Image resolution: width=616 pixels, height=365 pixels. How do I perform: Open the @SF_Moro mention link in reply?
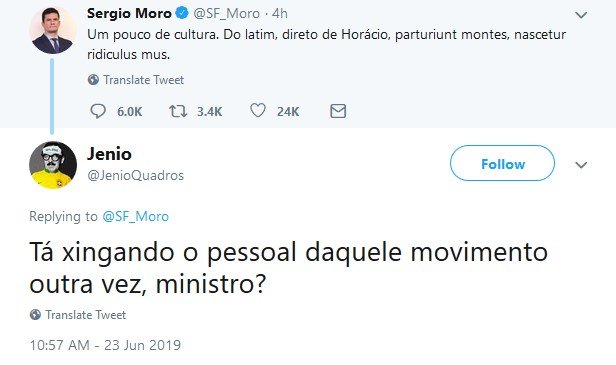pos(136,216)
